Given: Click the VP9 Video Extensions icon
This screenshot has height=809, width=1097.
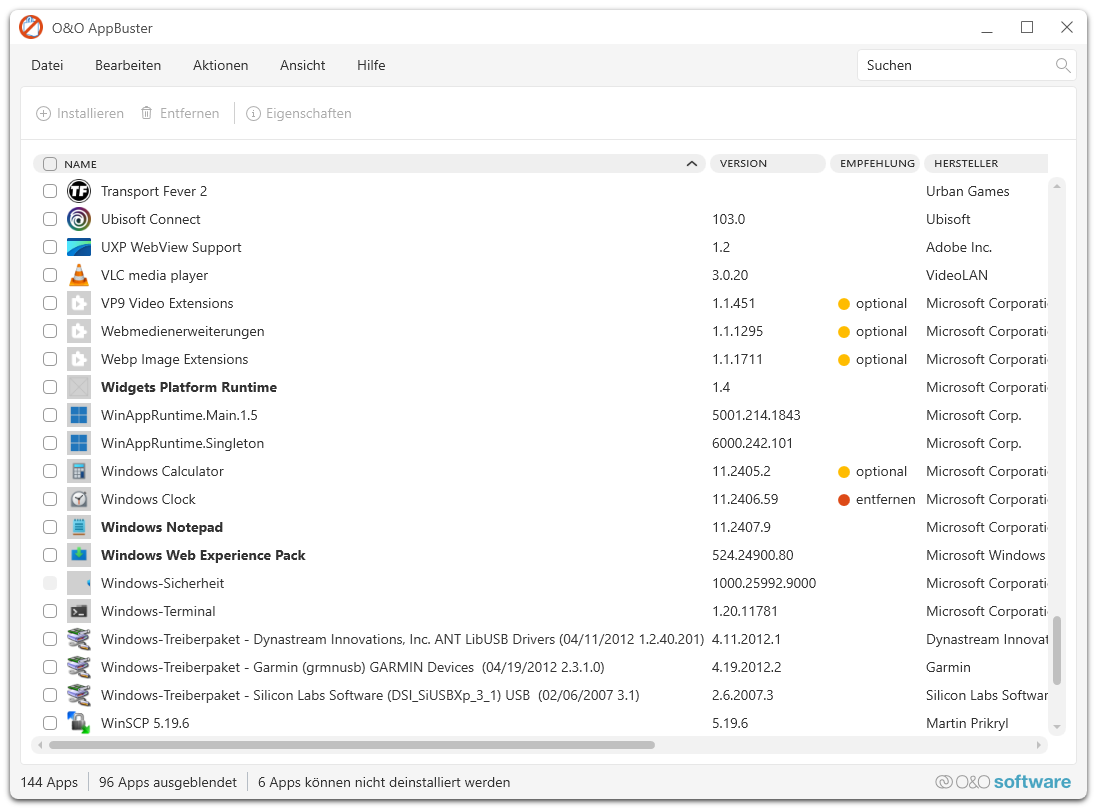Looking at the screenshot, I should click(79, 303).
